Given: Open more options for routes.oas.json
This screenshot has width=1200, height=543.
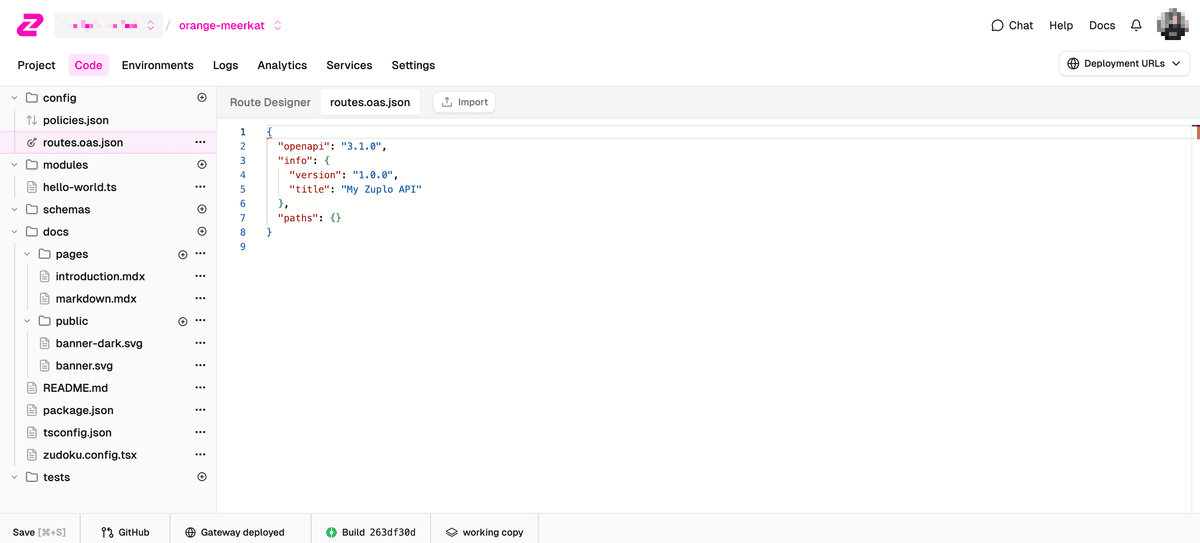Looking at the screenshot, I should coord(201,143).
